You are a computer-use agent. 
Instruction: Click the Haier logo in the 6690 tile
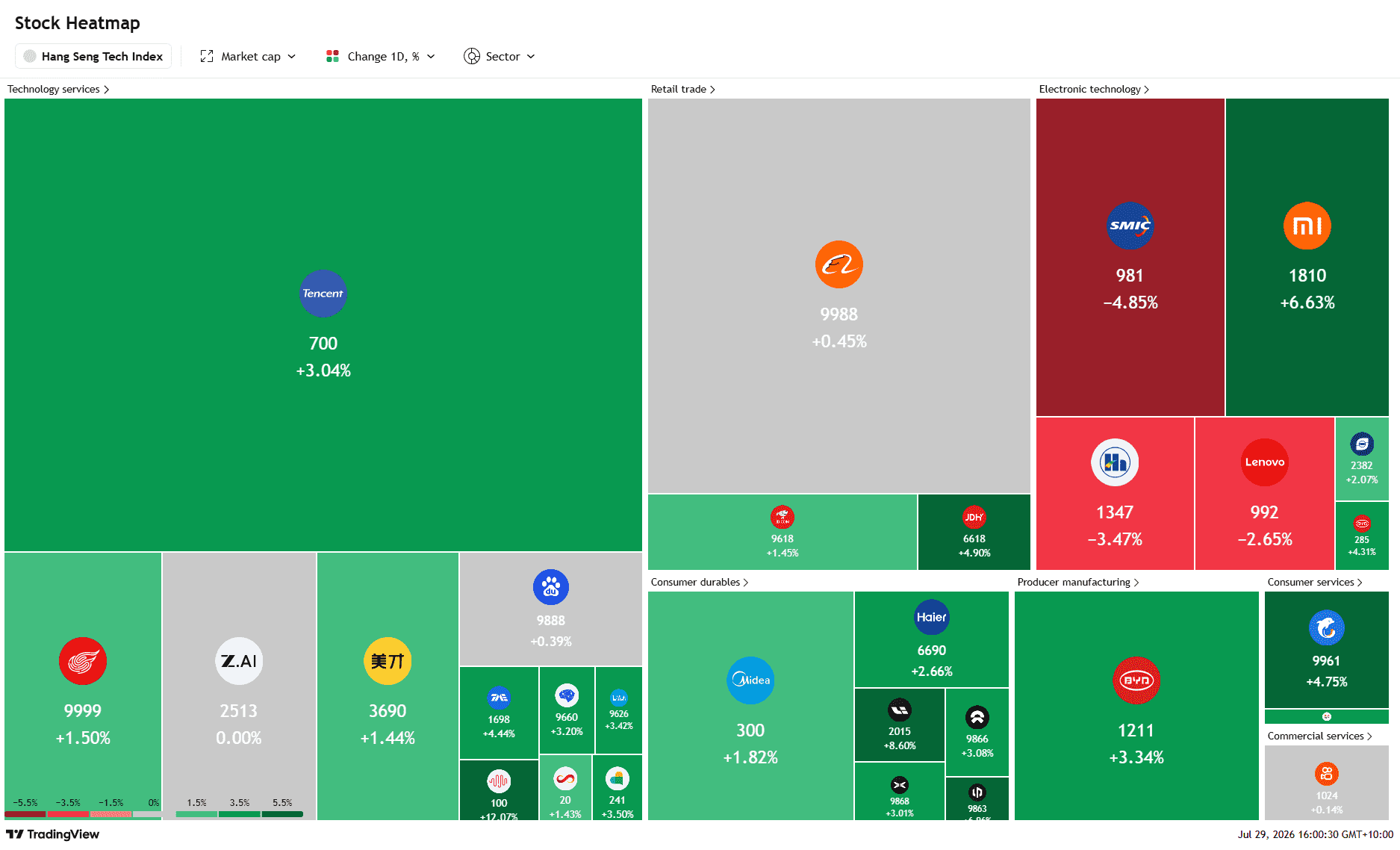click(932, 618)
